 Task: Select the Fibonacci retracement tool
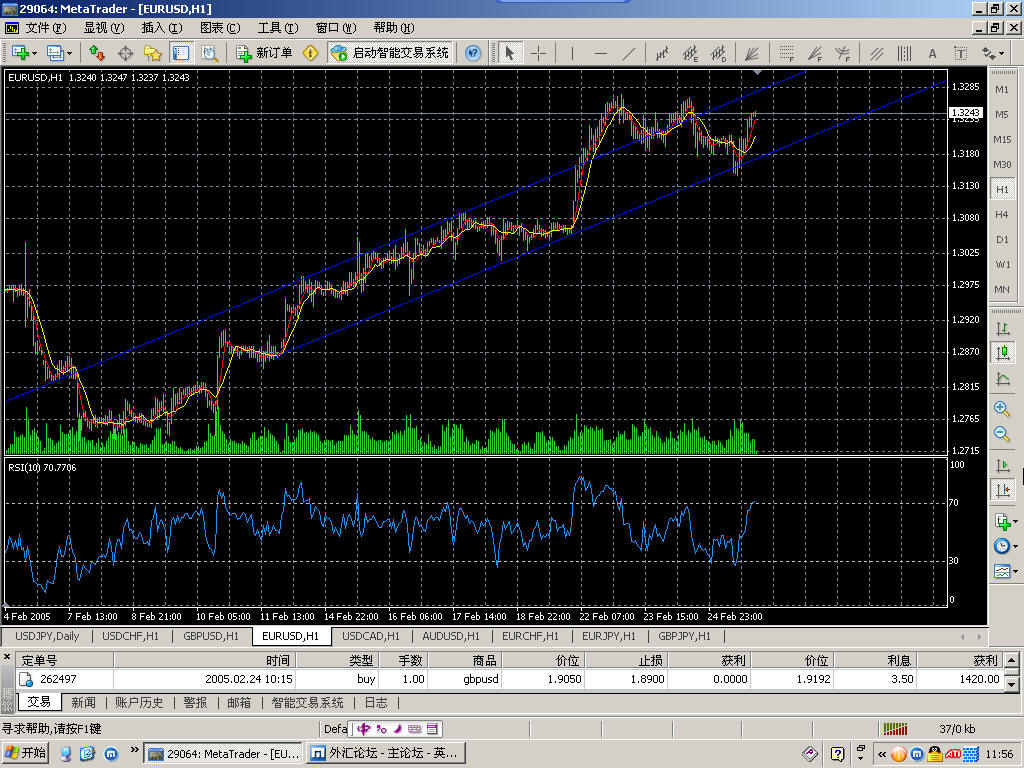tap(786, 53)
